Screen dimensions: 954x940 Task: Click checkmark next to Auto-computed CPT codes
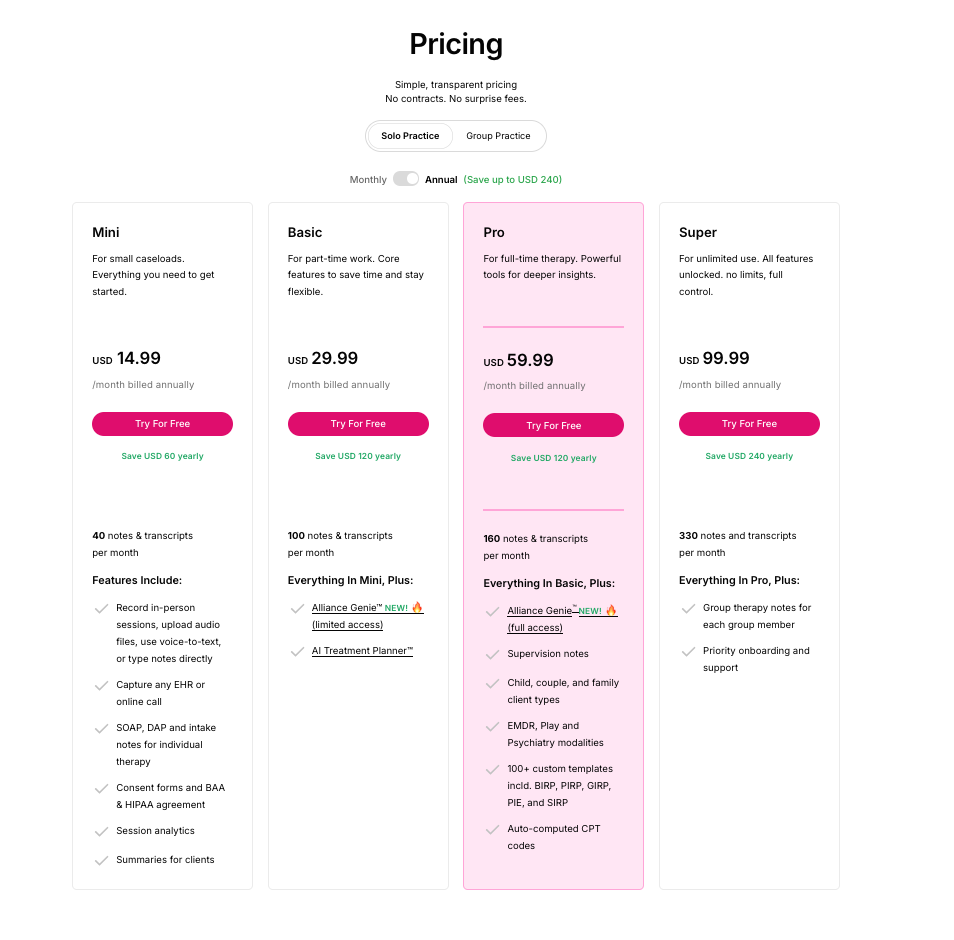click(492, 830)
